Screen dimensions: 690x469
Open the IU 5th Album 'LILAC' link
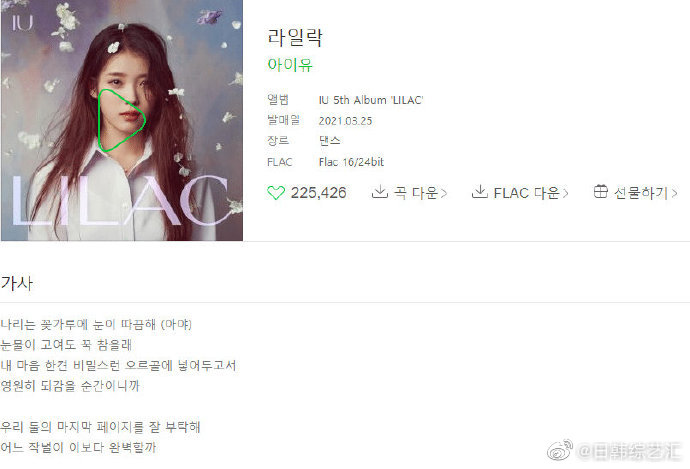371,100
